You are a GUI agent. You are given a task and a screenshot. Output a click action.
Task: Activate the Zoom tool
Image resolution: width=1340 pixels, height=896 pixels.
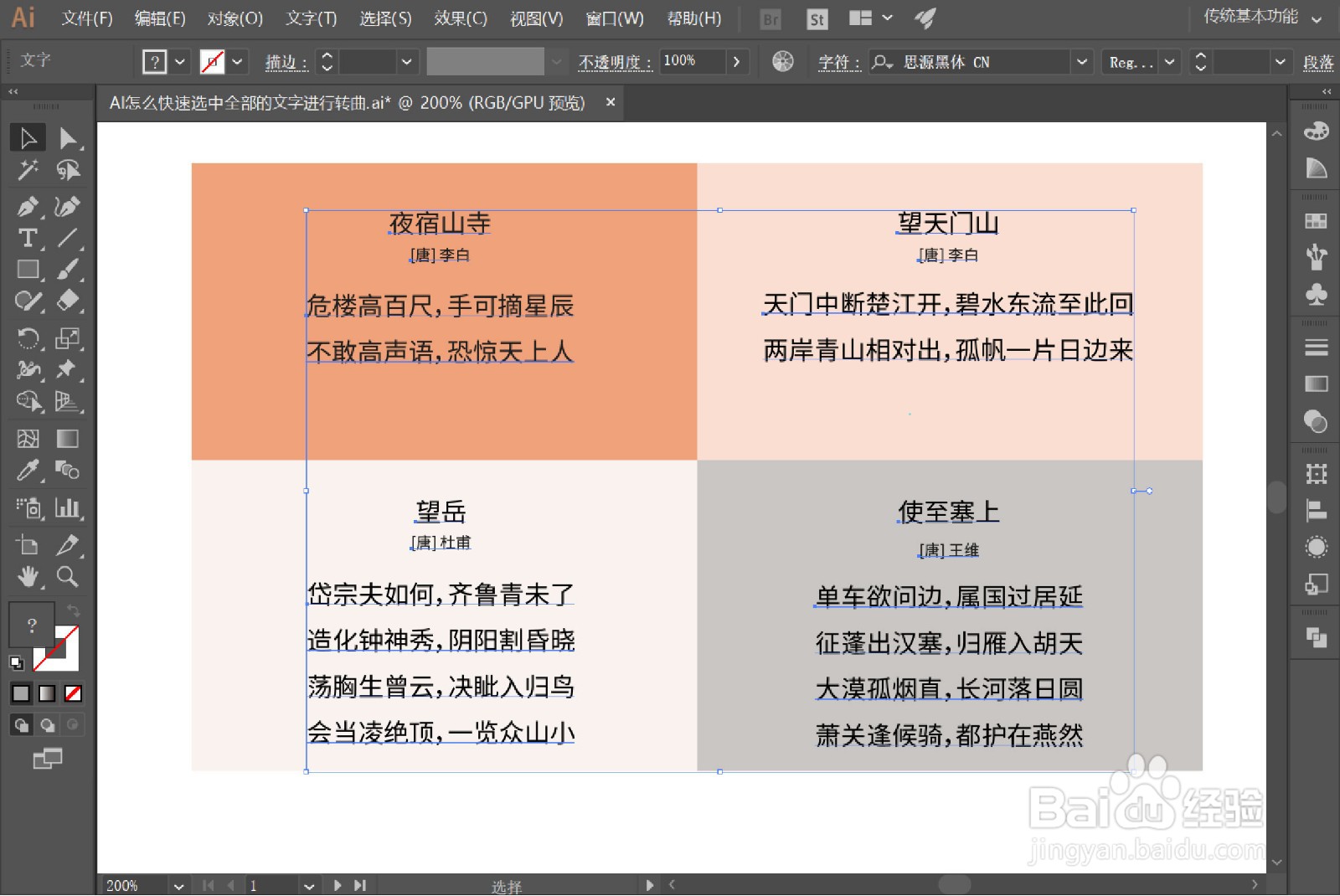tap(68, 577)
